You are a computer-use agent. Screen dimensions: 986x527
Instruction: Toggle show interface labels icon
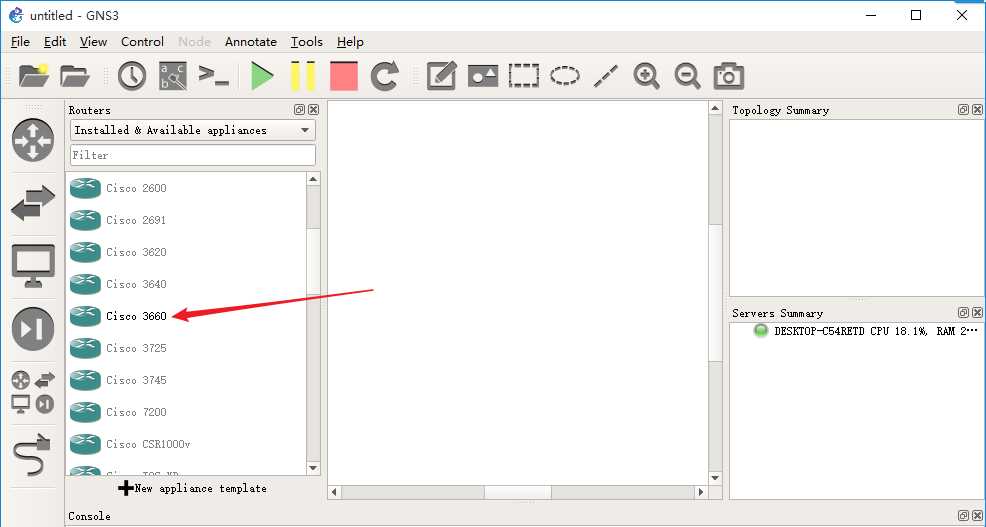click(172, 76)
